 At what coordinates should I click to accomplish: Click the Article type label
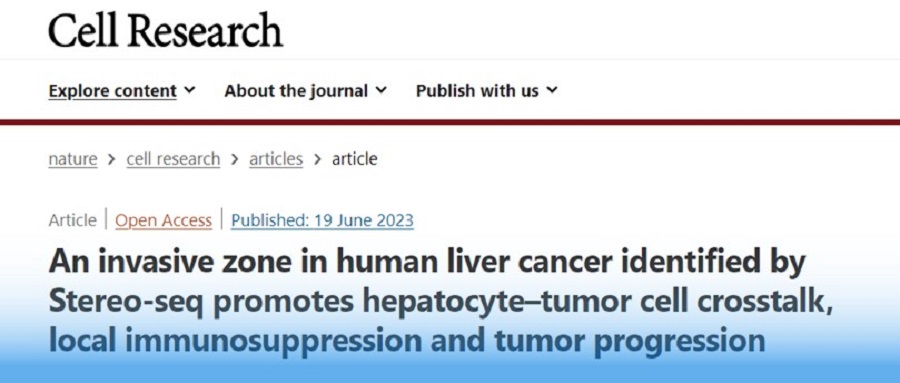[x=73, y=220]
